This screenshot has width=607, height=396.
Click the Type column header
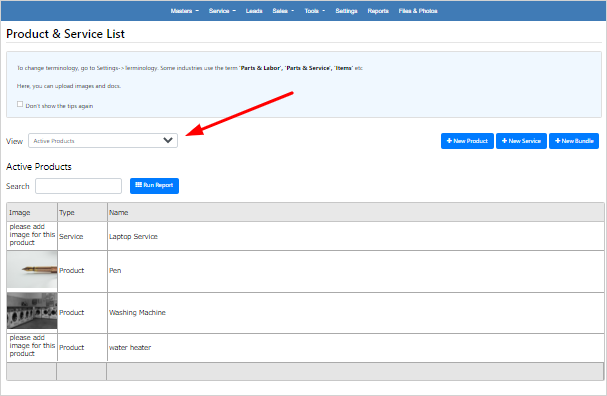pos(82,212)
